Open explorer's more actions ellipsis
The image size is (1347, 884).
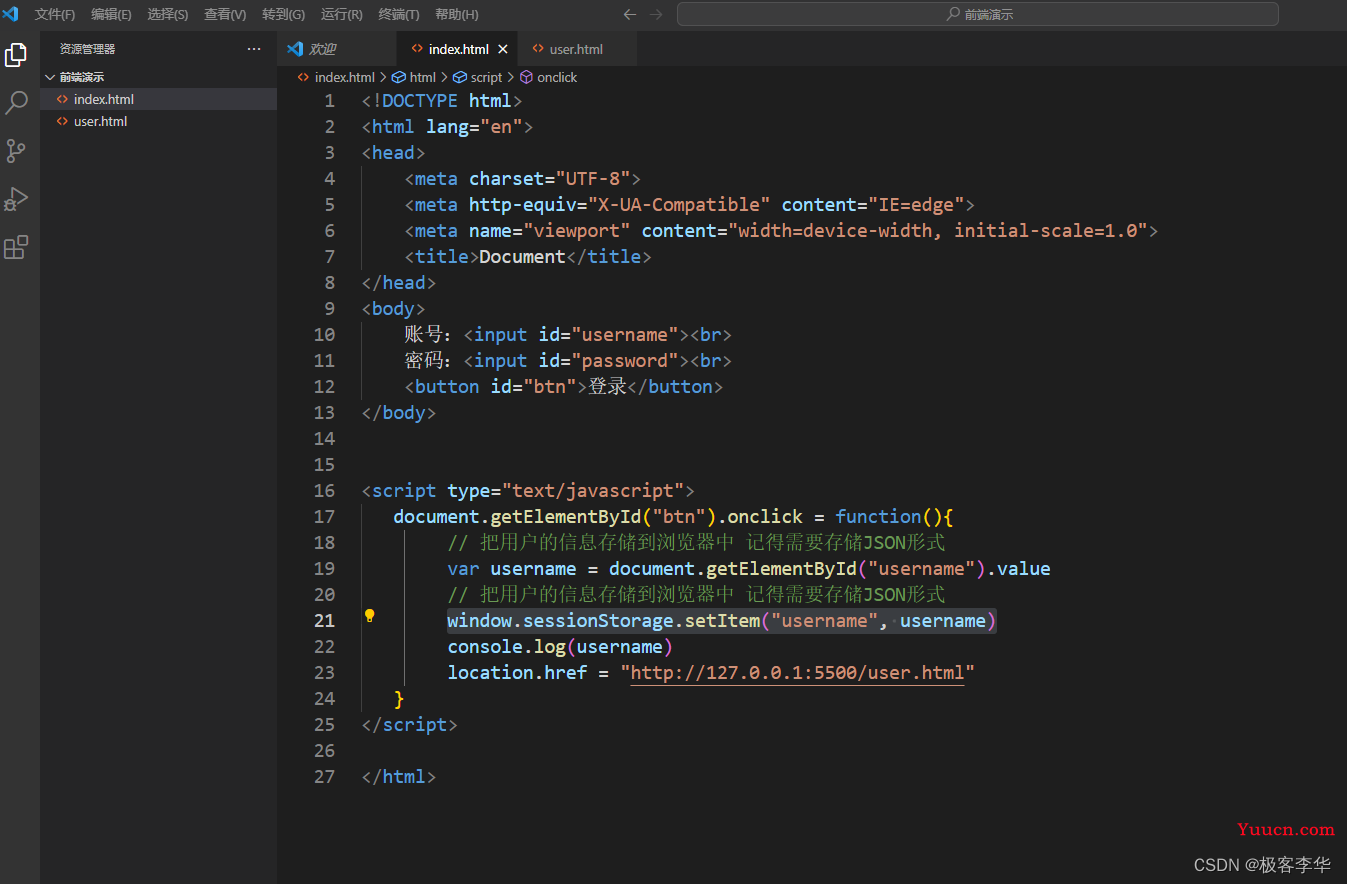(254, 48)
